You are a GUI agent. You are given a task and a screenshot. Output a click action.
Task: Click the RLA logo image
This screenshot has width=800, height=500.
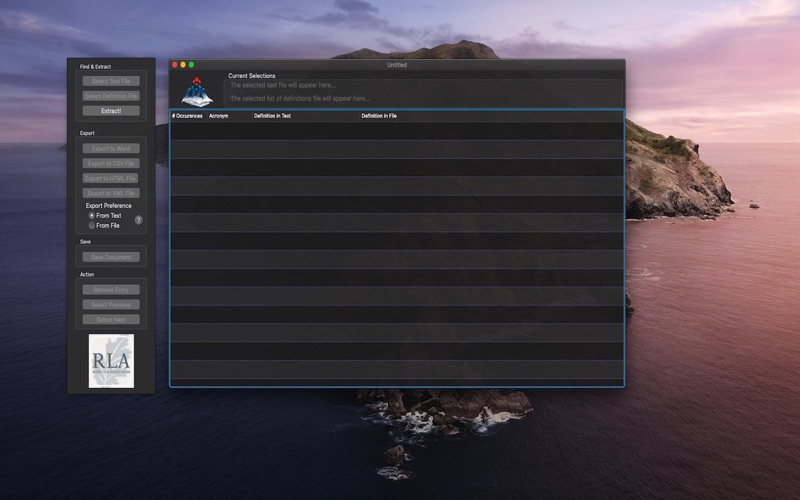tap(111, 361)
